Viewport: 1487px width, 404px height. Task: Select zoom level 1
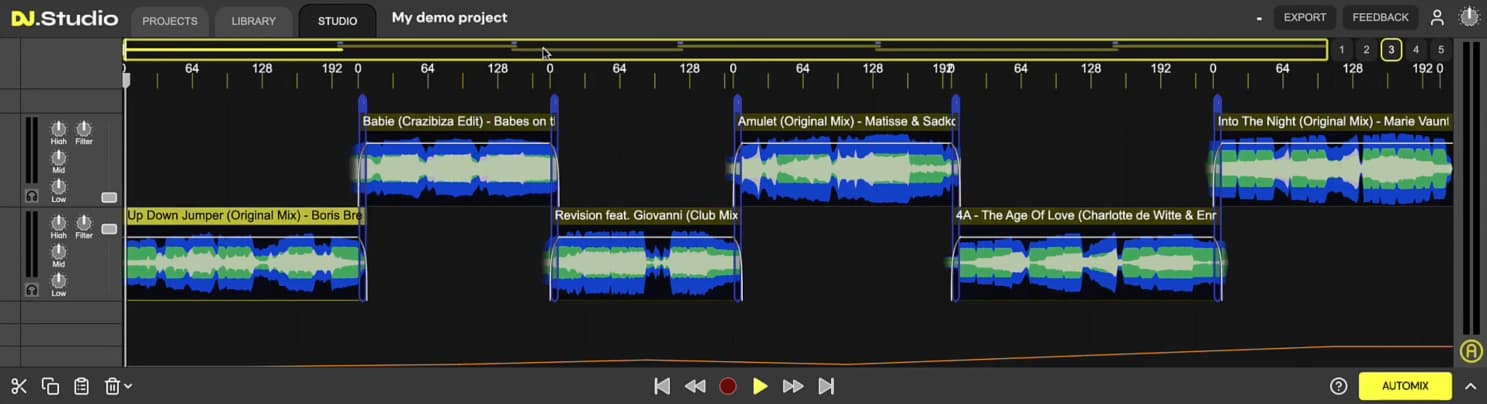tap(1342, 49)
